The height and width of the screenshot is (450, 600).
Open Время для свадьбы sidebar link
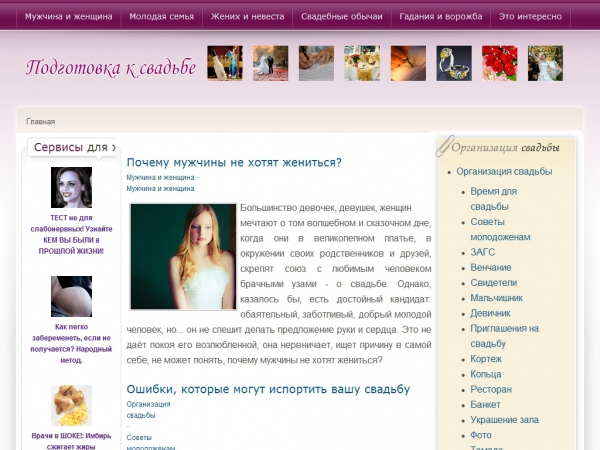(x=494, y=199)
